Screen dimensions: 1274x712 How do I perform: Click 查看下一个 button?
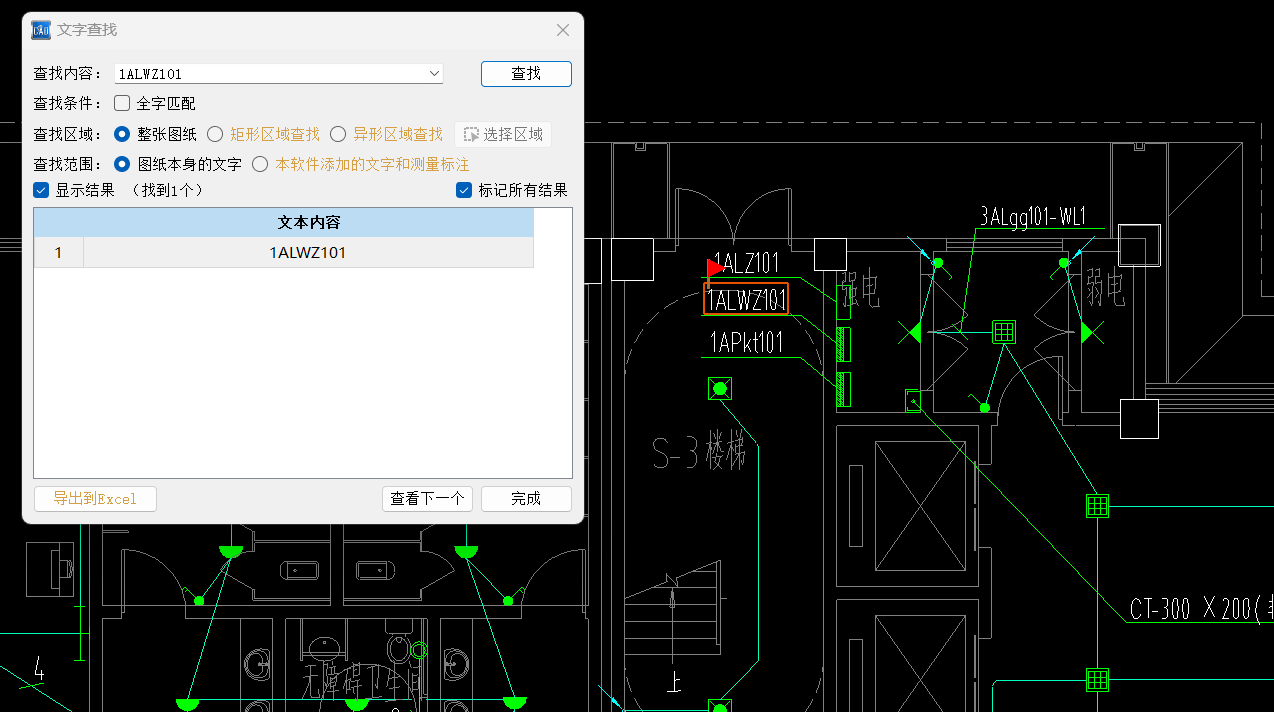point(427,498)
